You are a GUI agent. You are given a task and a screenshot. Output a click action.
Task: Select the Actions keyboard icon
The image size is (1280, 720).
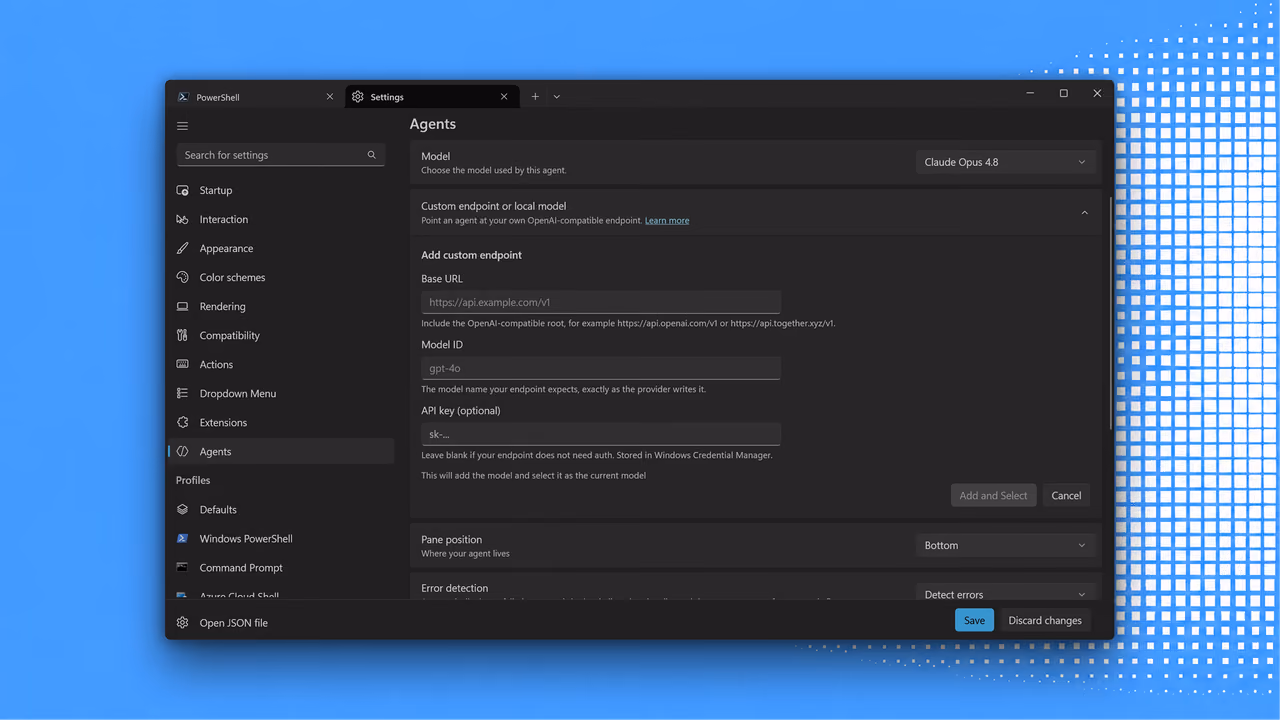182,364
